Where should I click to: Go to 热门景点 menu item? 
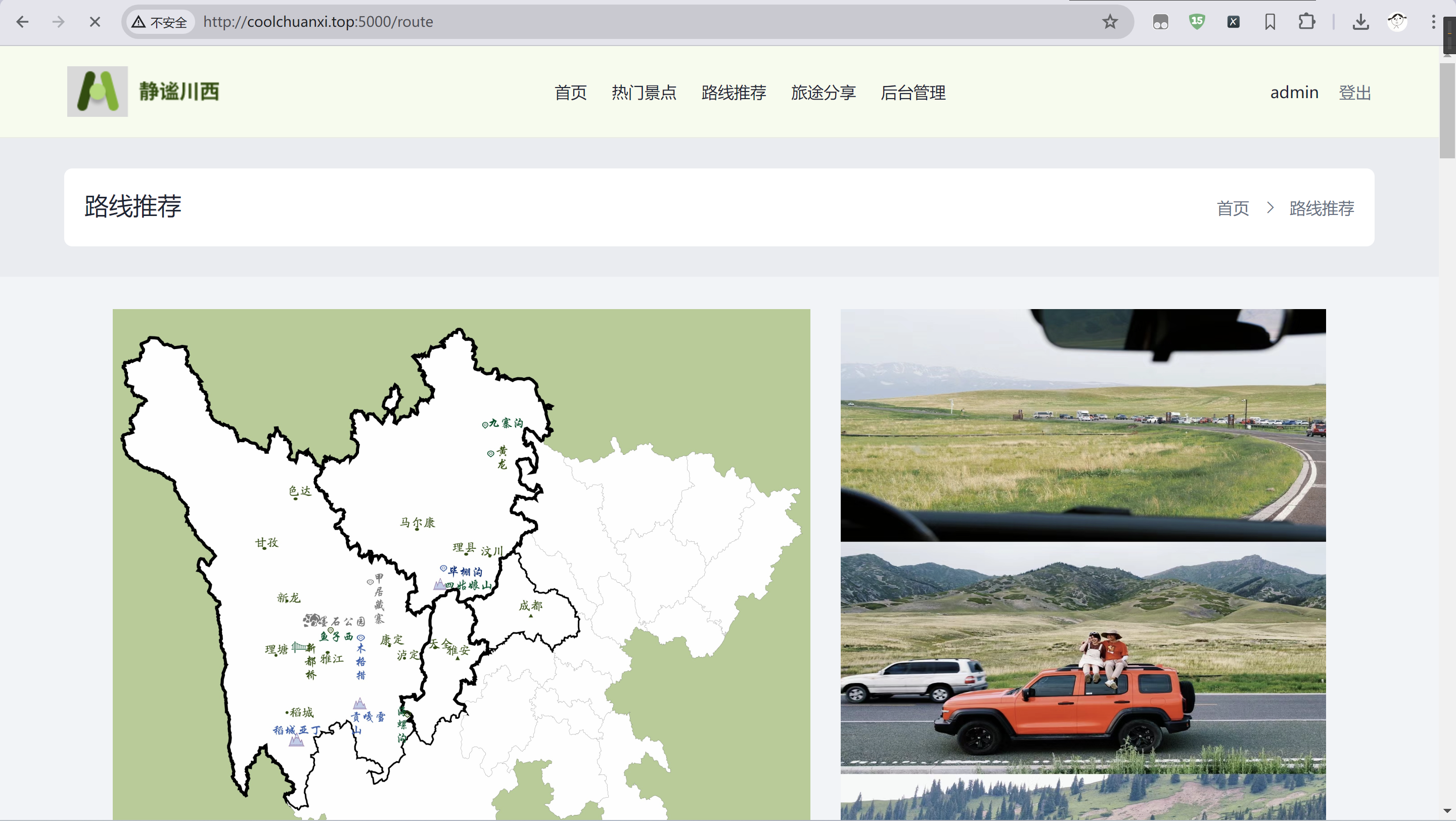pos(644,92)
